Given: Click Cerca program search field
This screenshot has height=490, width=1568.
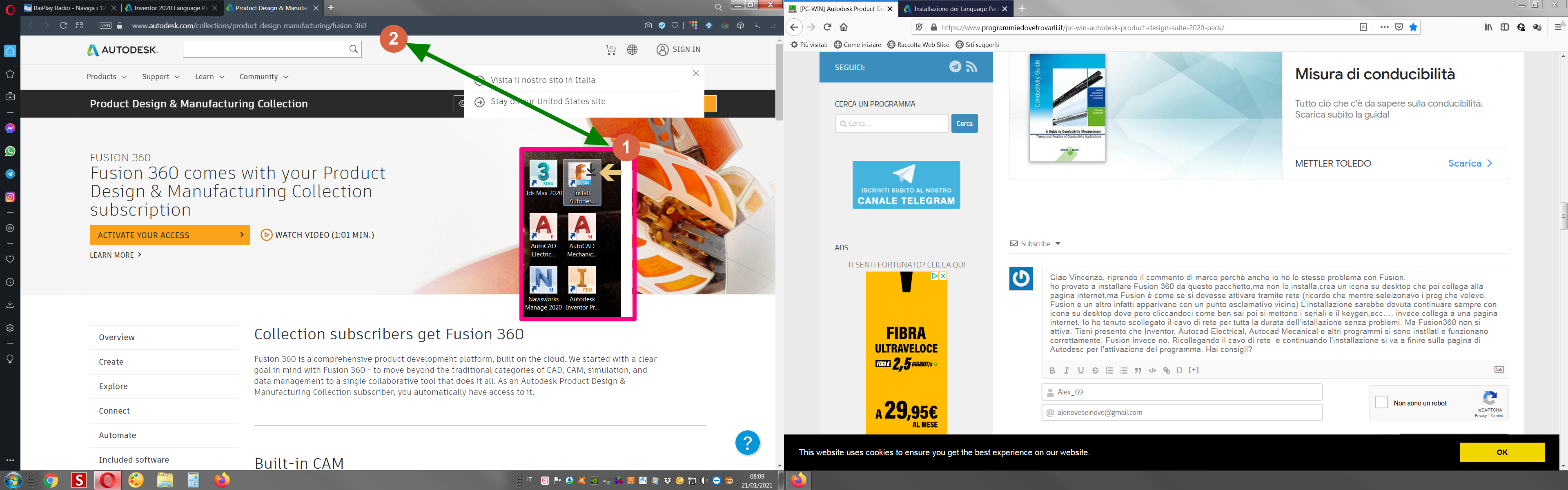Looking at the screenshot, I should (x=891, y=124).
